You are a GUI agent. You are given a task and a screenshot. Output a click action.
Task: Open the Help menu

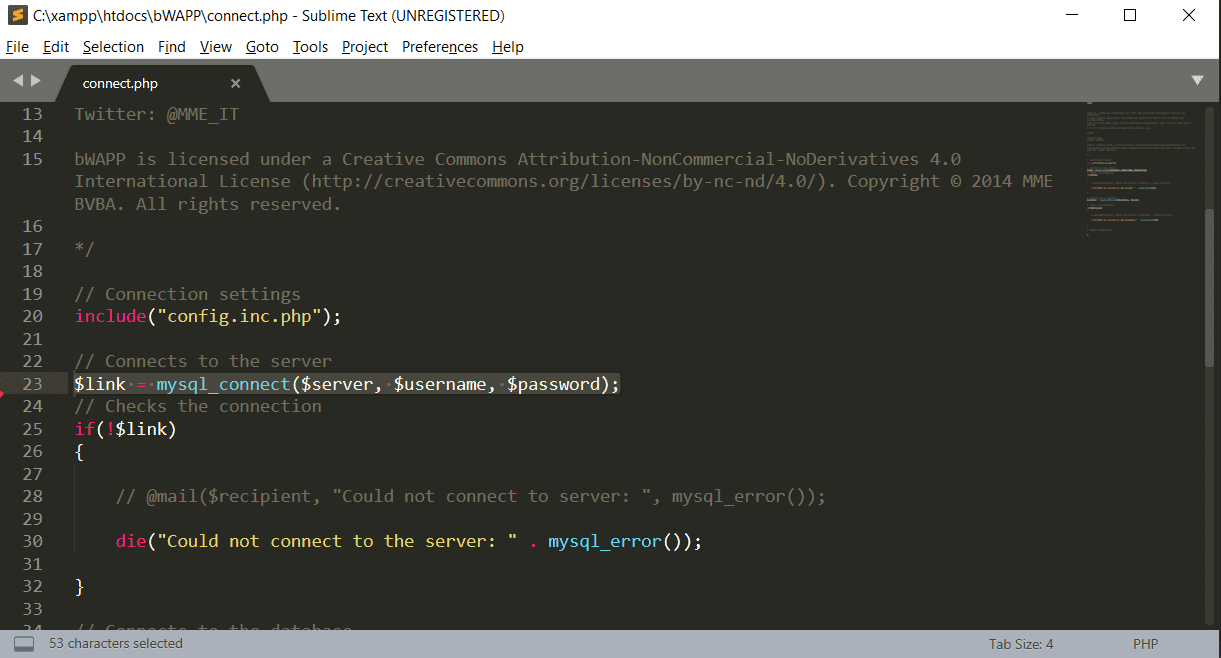point(508,47)
